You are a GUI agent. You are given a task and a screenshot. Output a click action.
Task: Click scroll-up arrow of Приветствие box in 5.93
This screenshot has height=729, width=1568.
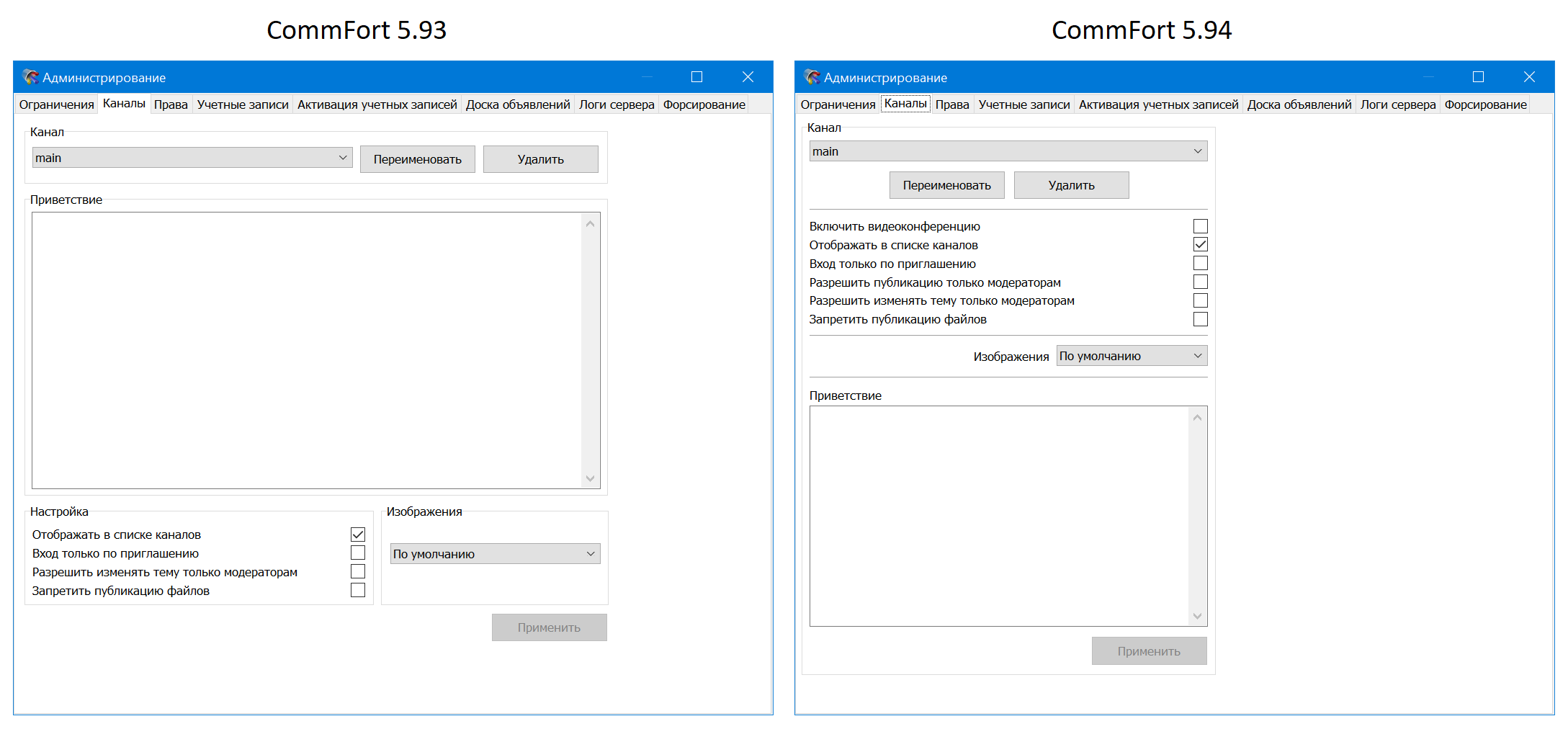591,223
